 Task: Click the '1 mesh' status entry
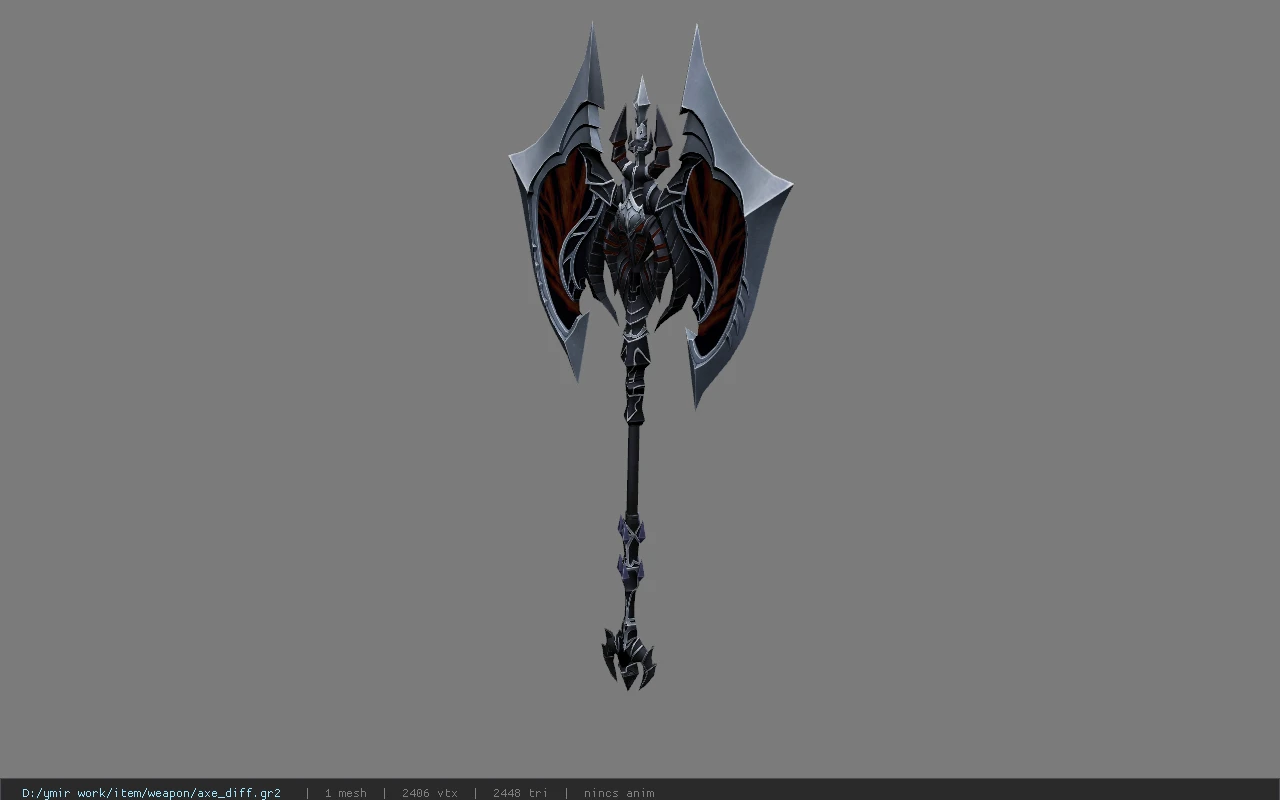[345, 793]
